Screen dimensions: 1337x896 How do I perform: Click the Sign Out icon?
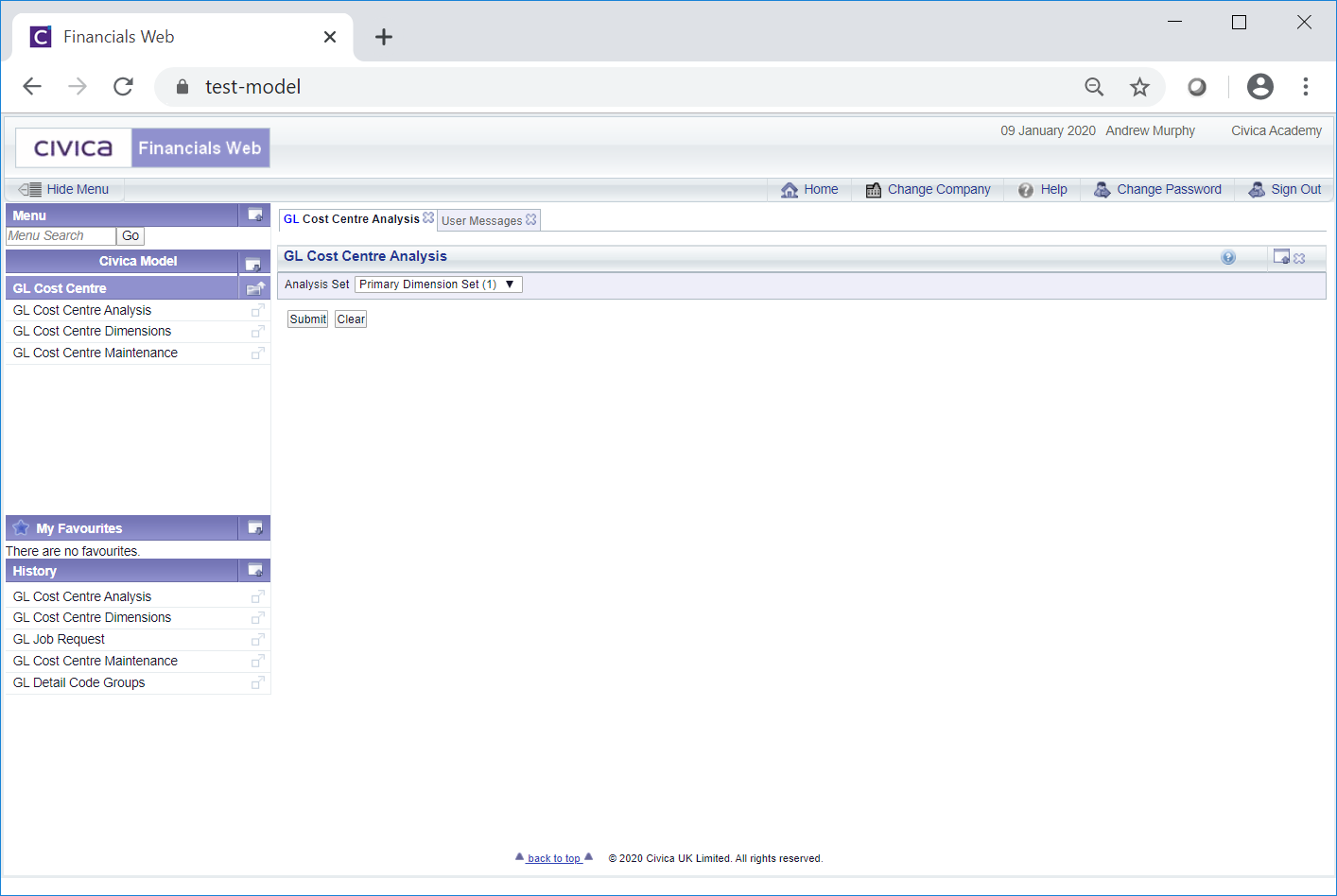pos(1257,189)
